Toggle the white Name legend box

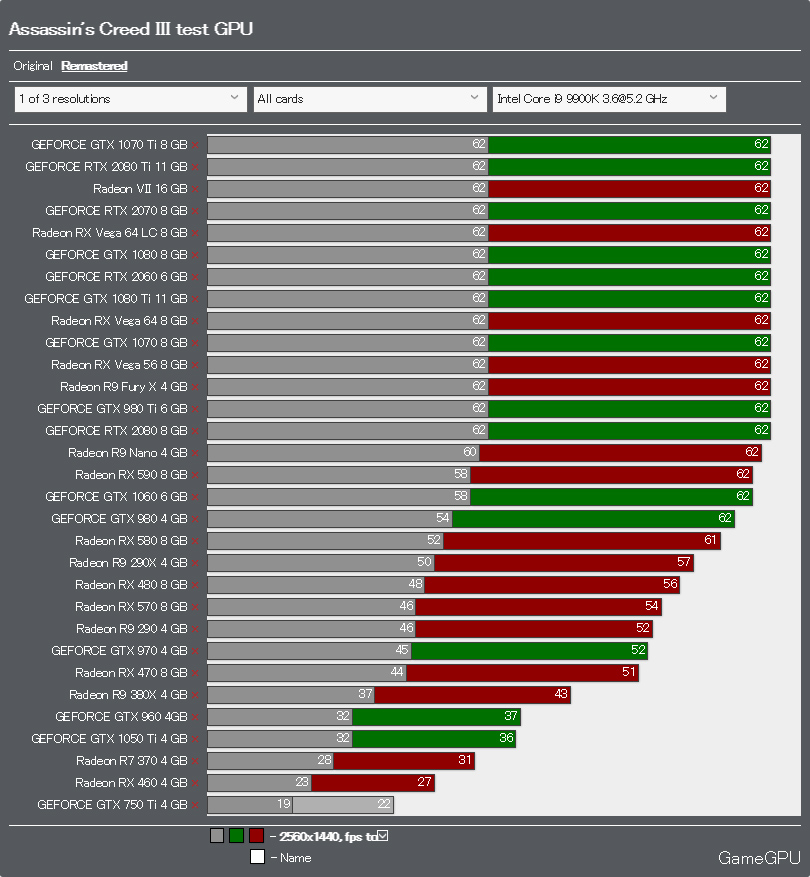click(x=257, y=857)
